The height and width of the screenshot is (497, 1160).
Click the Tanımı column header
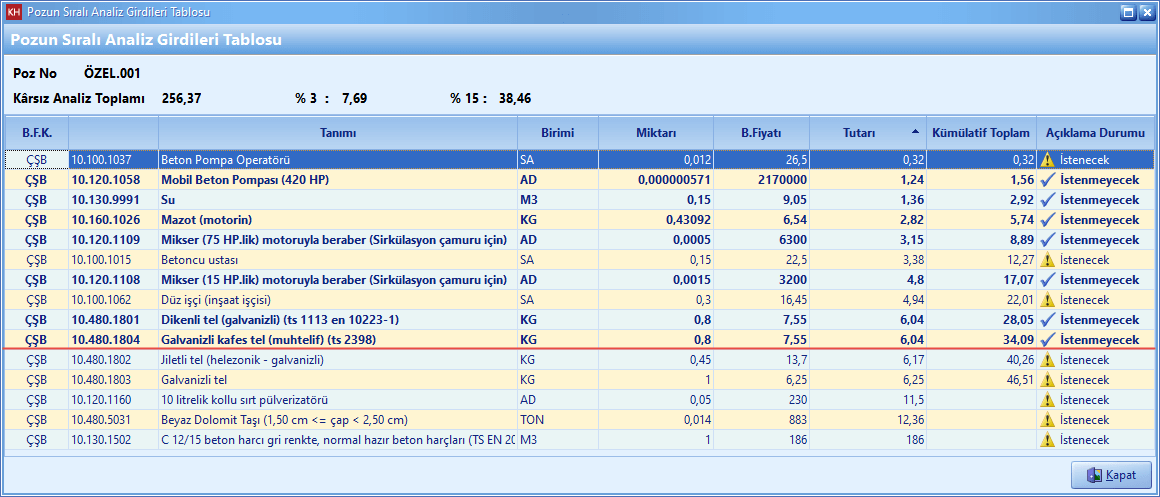tap(337, 132)
